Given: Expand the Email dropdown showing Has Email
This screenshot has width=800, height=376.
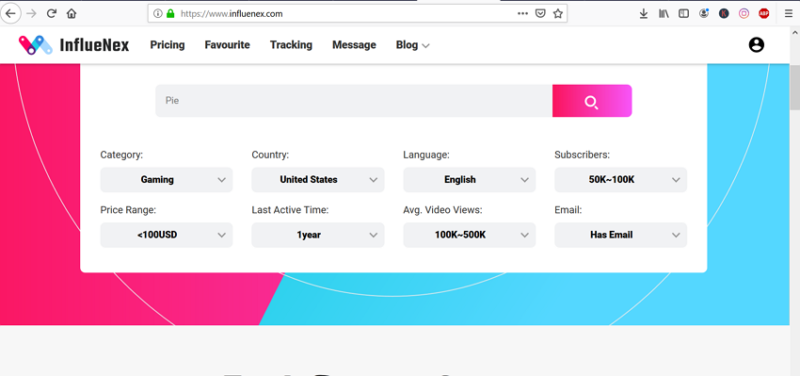Looking at the screenshot, I should point(620,235).
